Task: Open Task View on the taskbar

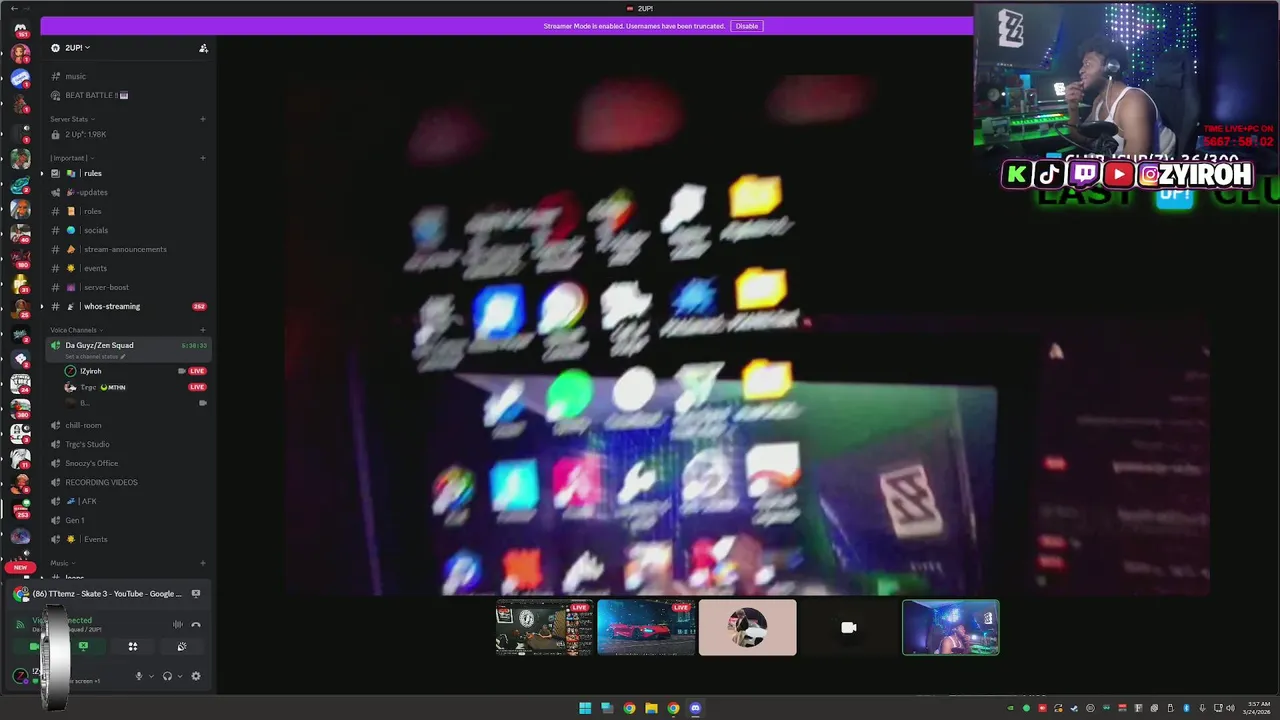Action: coord(607,708)
